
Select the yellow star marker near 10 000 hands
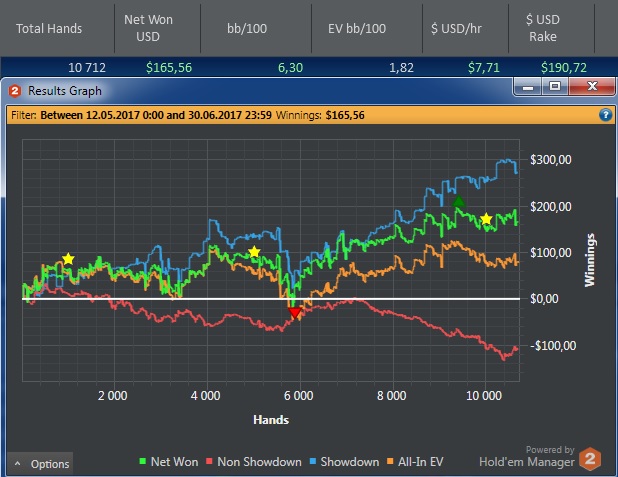click(487, 218)
